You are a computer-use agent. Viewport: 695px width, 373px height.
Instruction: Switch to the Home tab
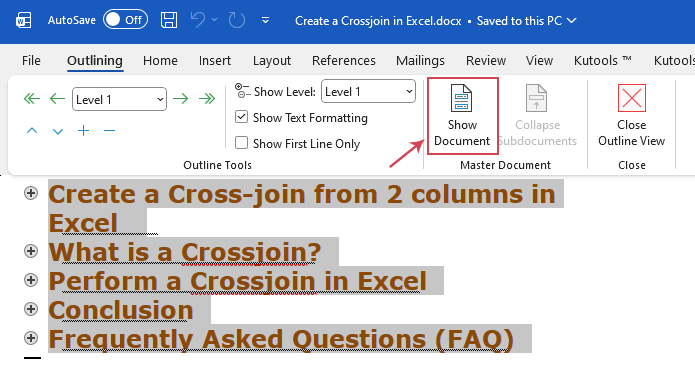click(x=160, y=60)
